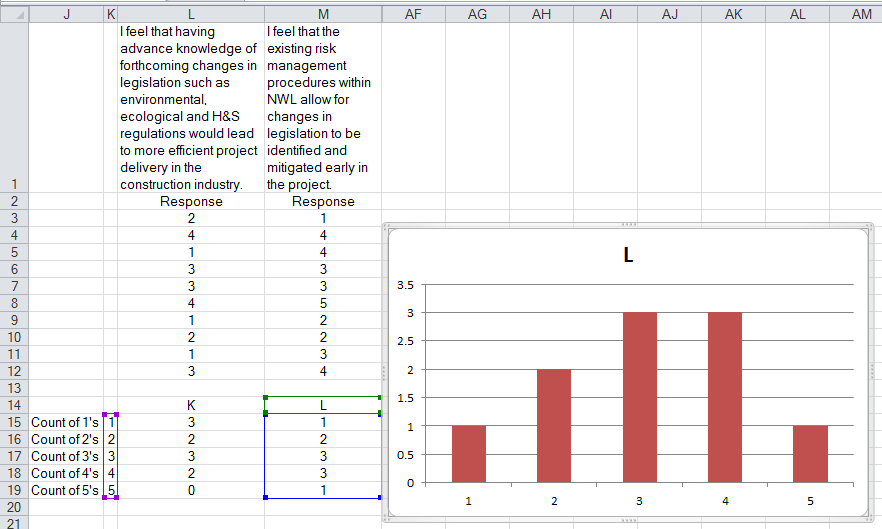This screenshot has height=529, width=882.
Task: Select the "Count of 5's" cell
Action: tap(66, 490)
